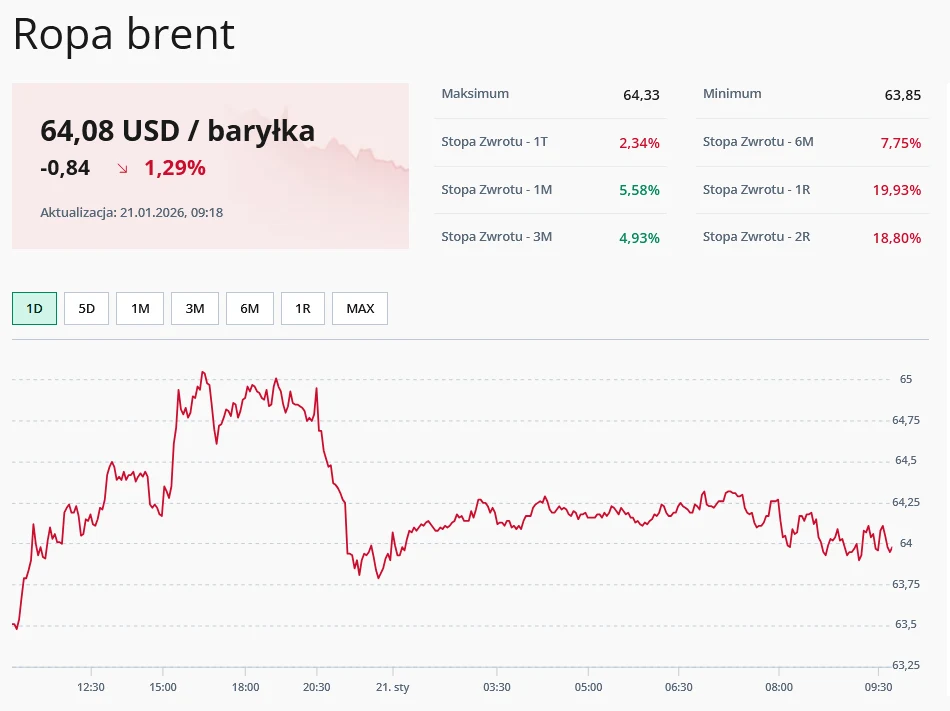950x711 pixels.
Task: Switch to the 1M chart range
Action: point(140,308)
